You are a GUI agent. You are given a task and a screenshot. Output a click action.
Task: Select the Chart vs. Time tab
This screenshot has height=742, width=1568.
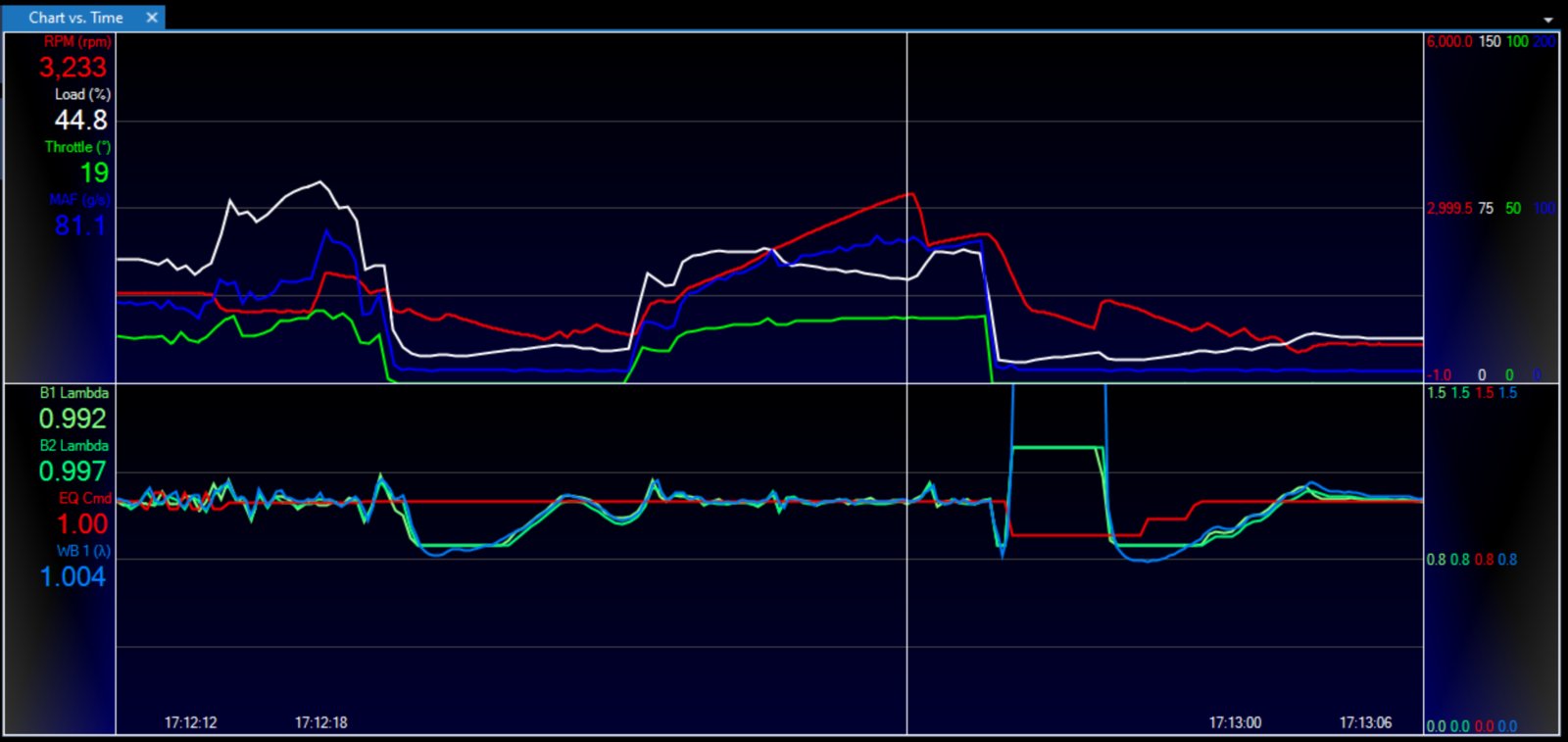(x=75, y=18)
